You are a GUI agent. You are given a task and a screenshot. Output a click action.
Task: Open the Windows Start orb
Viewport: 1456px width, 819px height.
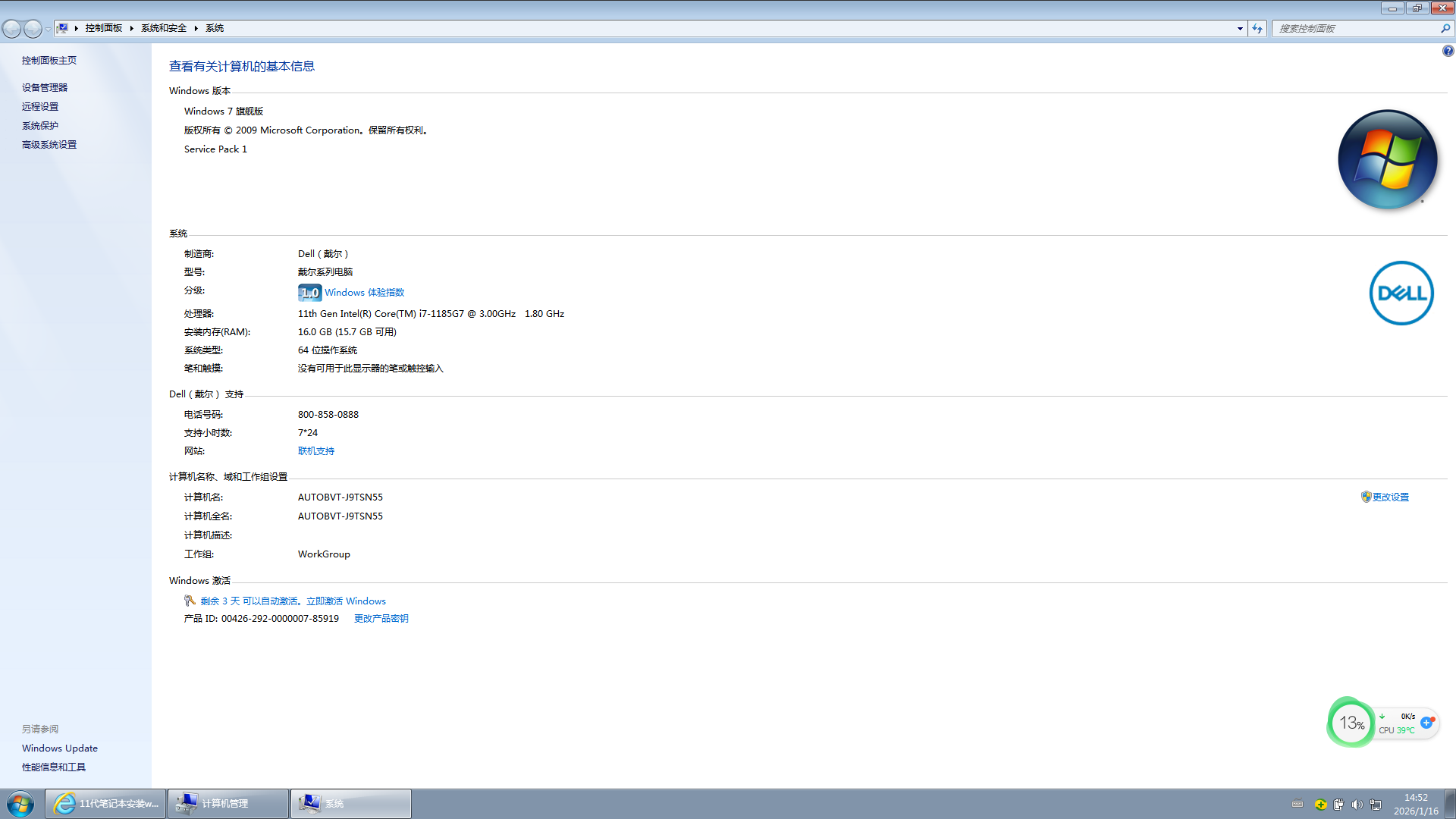[x=20, y=804]
